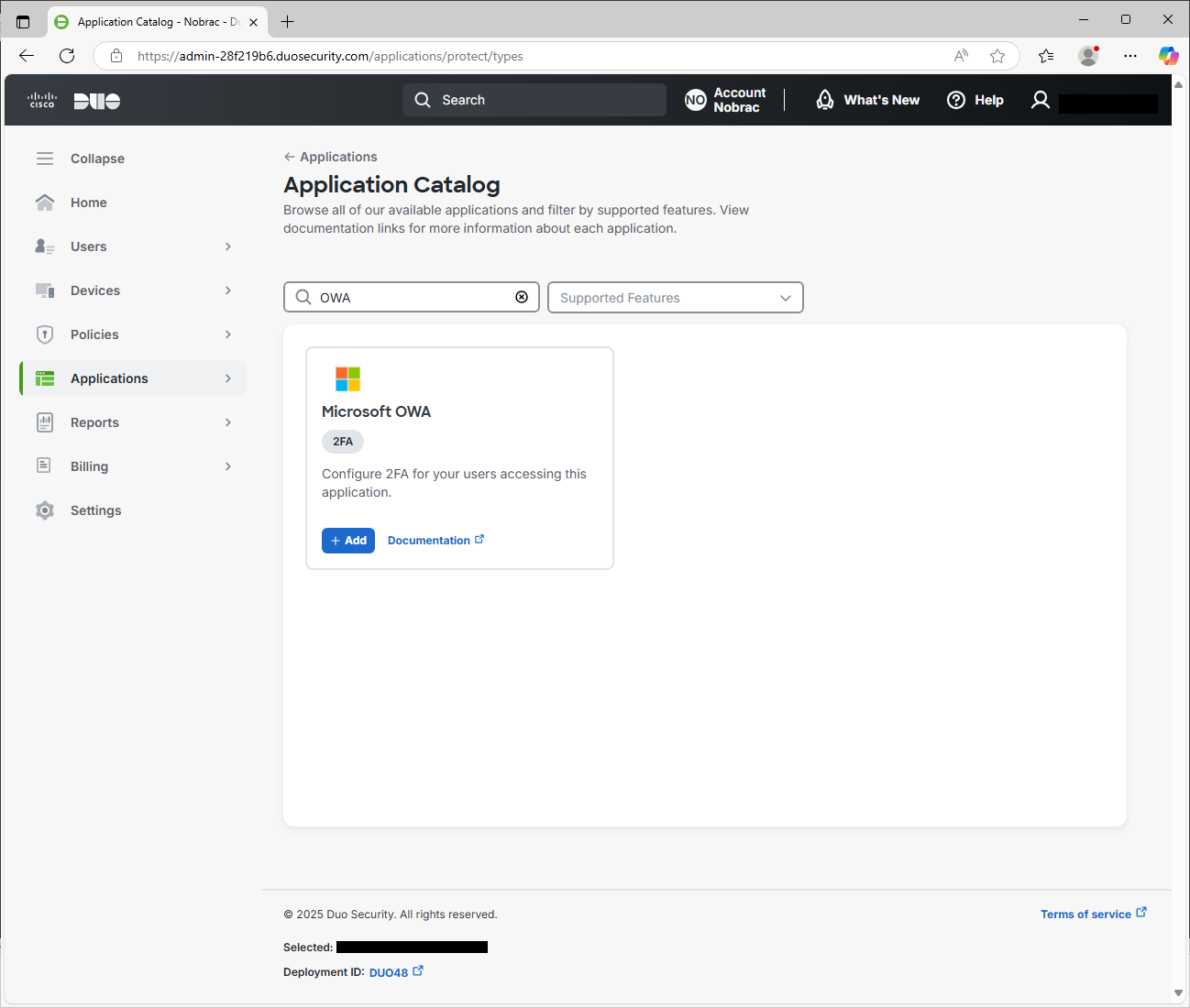Expand the Policies submenu chevron
This screenshot has width=1190, height=1008.
[x=228, y=334]
